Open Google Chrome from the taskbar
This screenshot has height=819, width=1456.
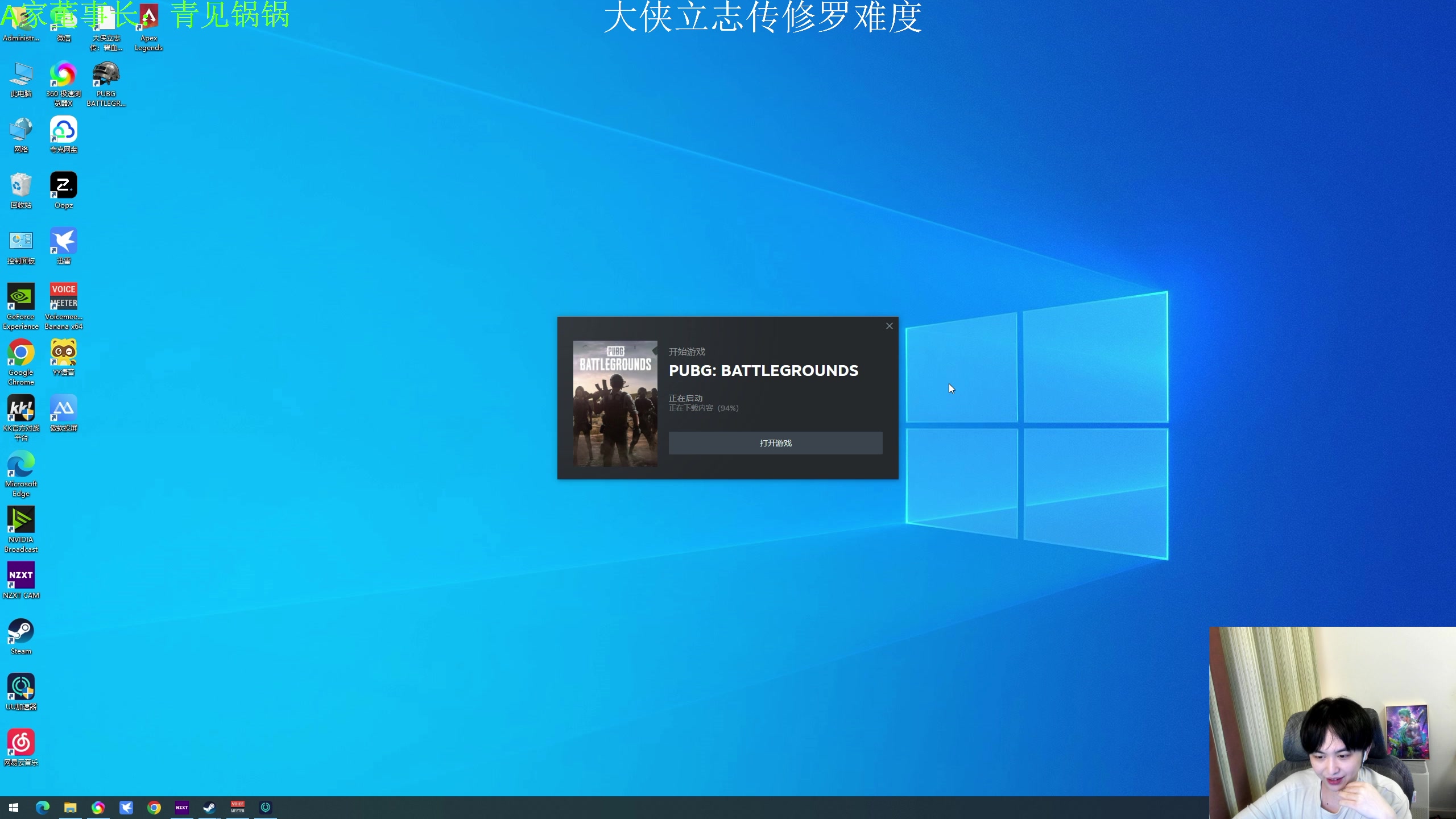pos(154,808)
